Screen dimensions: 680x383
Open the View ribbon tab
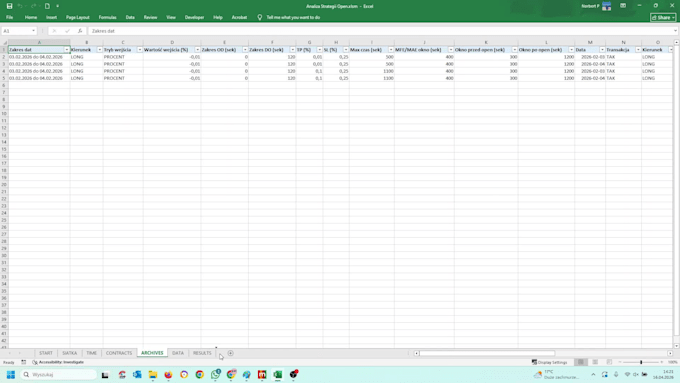tap(171, 17)
